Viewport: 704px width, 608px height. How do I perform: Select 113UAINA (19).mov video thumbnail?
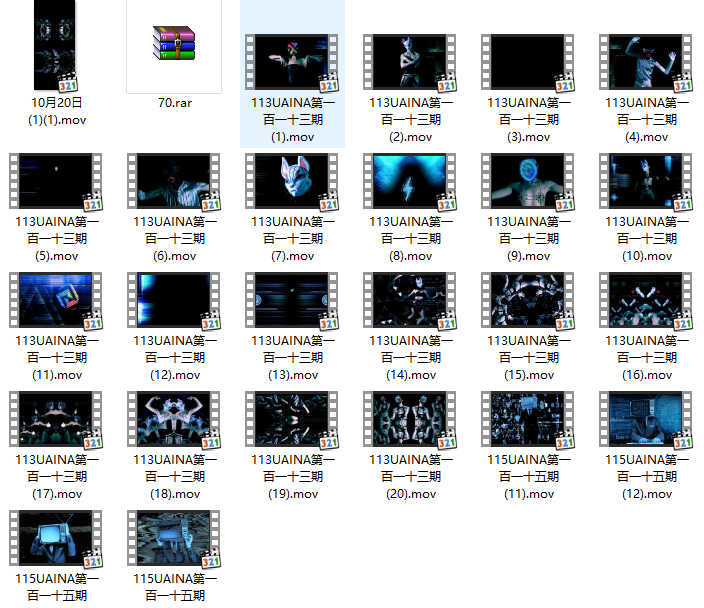click(292, 419)
